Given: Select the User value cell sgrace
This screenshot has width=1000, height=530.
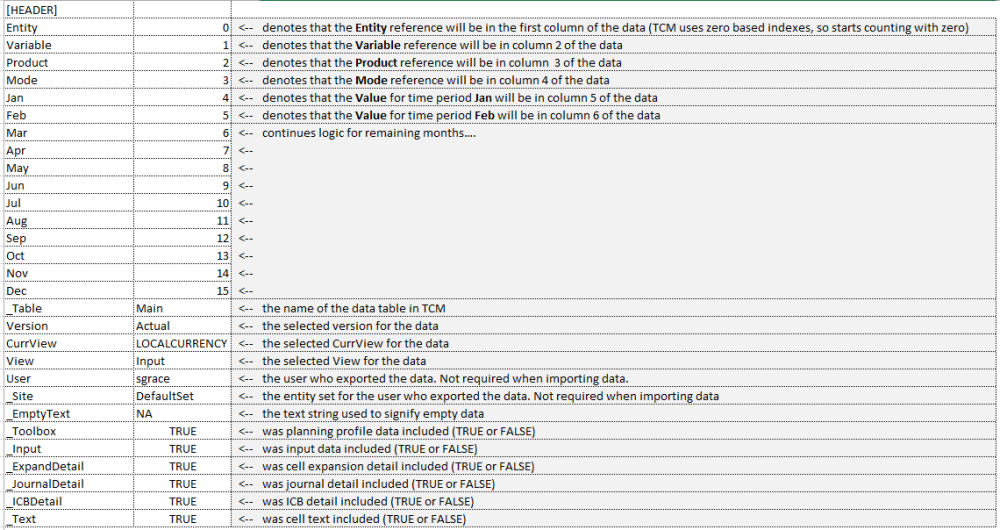Looking at the screenshot, I should click(x=182, y=378).
